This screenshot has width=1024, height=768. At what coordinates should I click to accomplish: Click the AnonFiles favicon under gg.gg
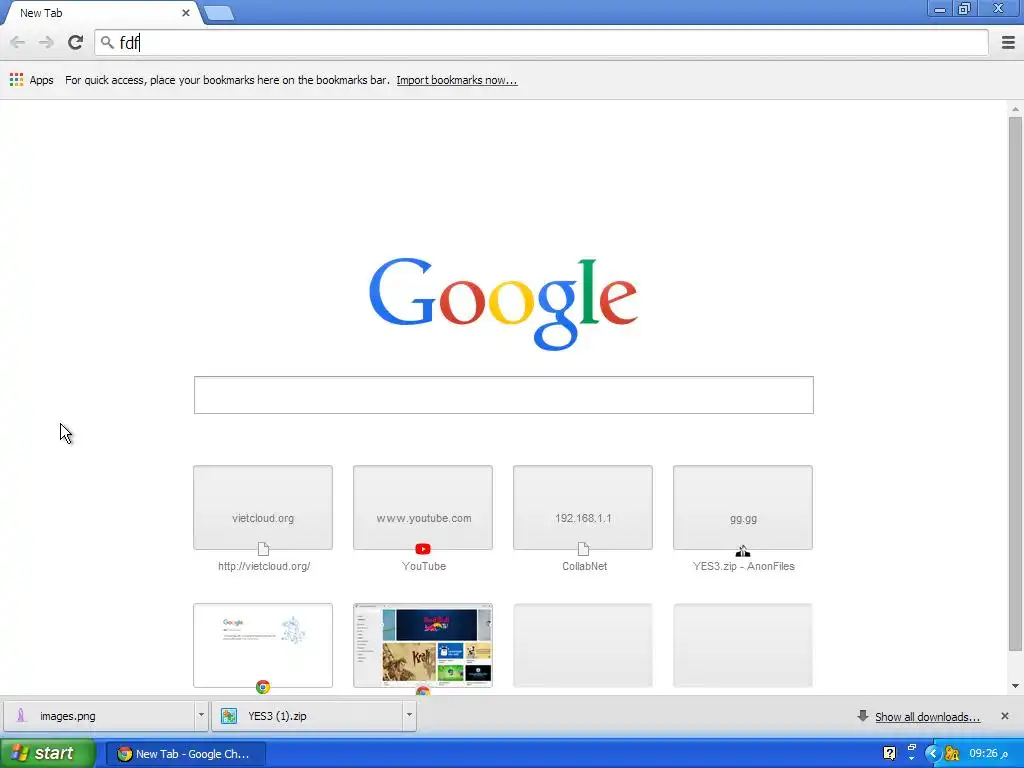click(743, 551)
